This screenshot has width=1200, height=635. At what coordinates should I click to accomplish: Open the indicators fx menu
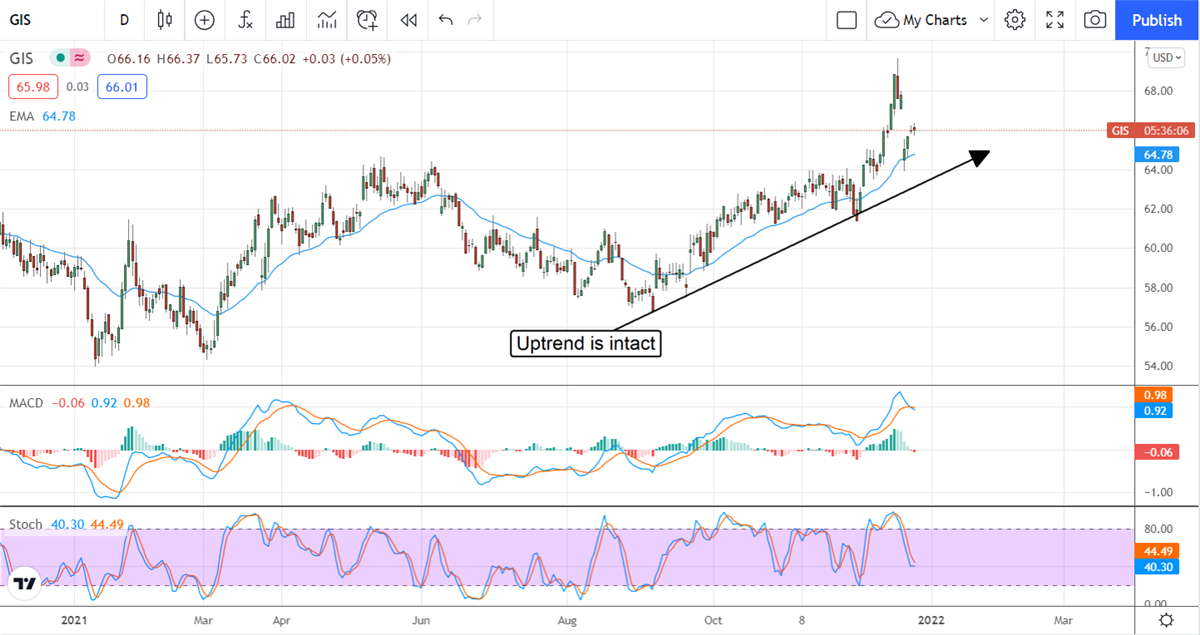click(x=245, y=20)
